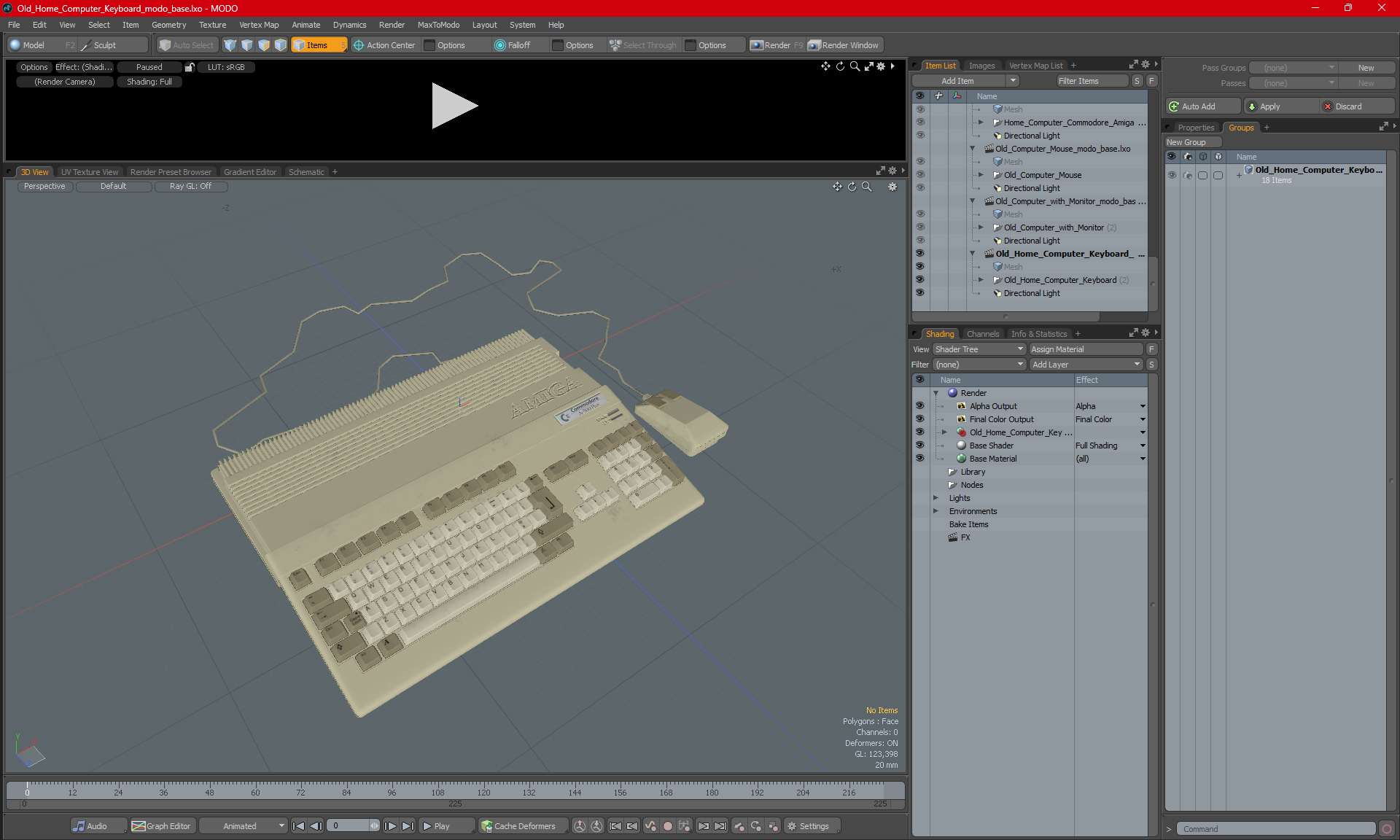This screenshot has height=840, width=1400.
Task: Click the Perspective view button
Action: (x=44, y=187)
